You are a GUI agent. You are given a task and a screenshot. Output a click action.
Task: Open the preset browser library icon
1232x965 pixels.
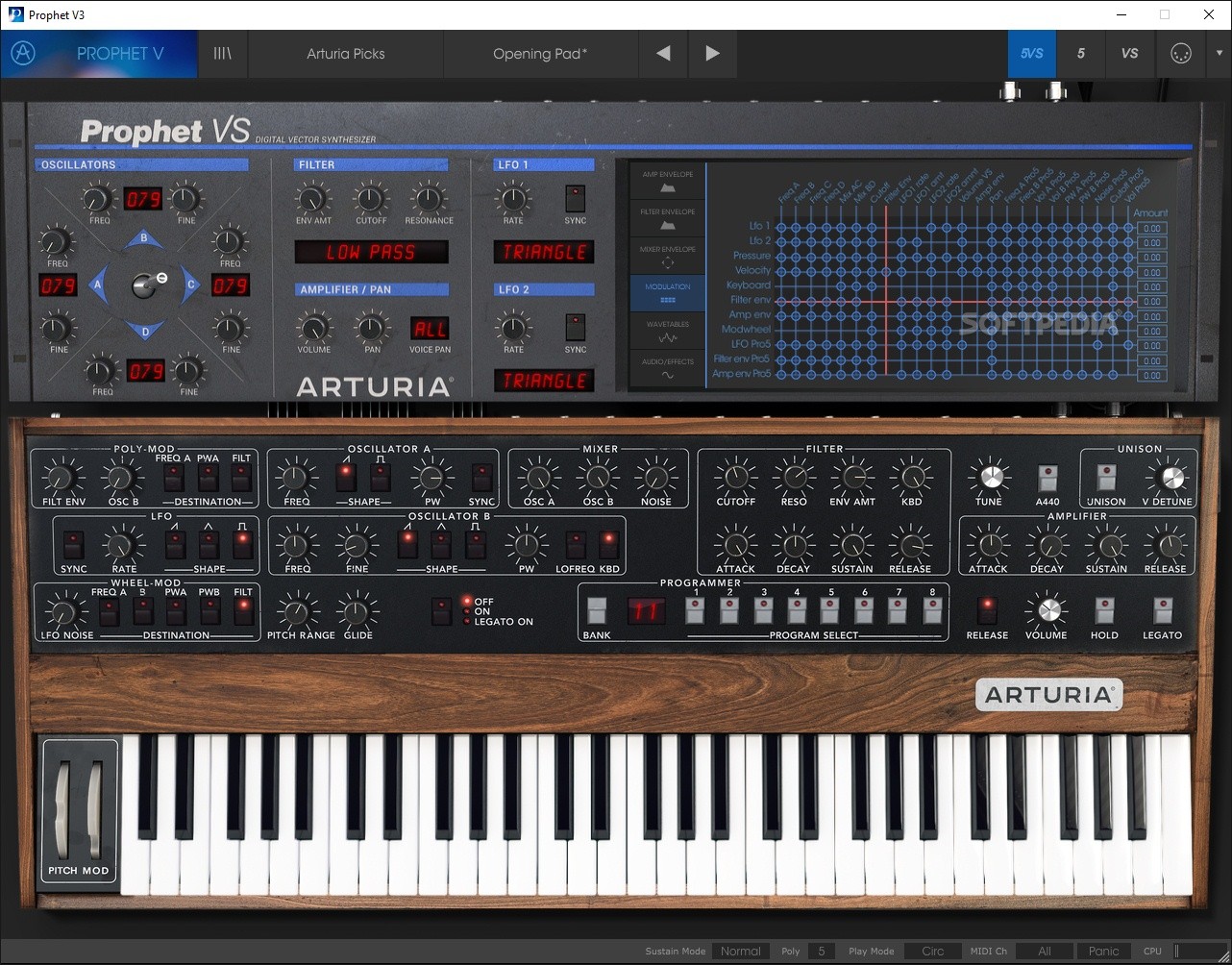tap(223, 54)
